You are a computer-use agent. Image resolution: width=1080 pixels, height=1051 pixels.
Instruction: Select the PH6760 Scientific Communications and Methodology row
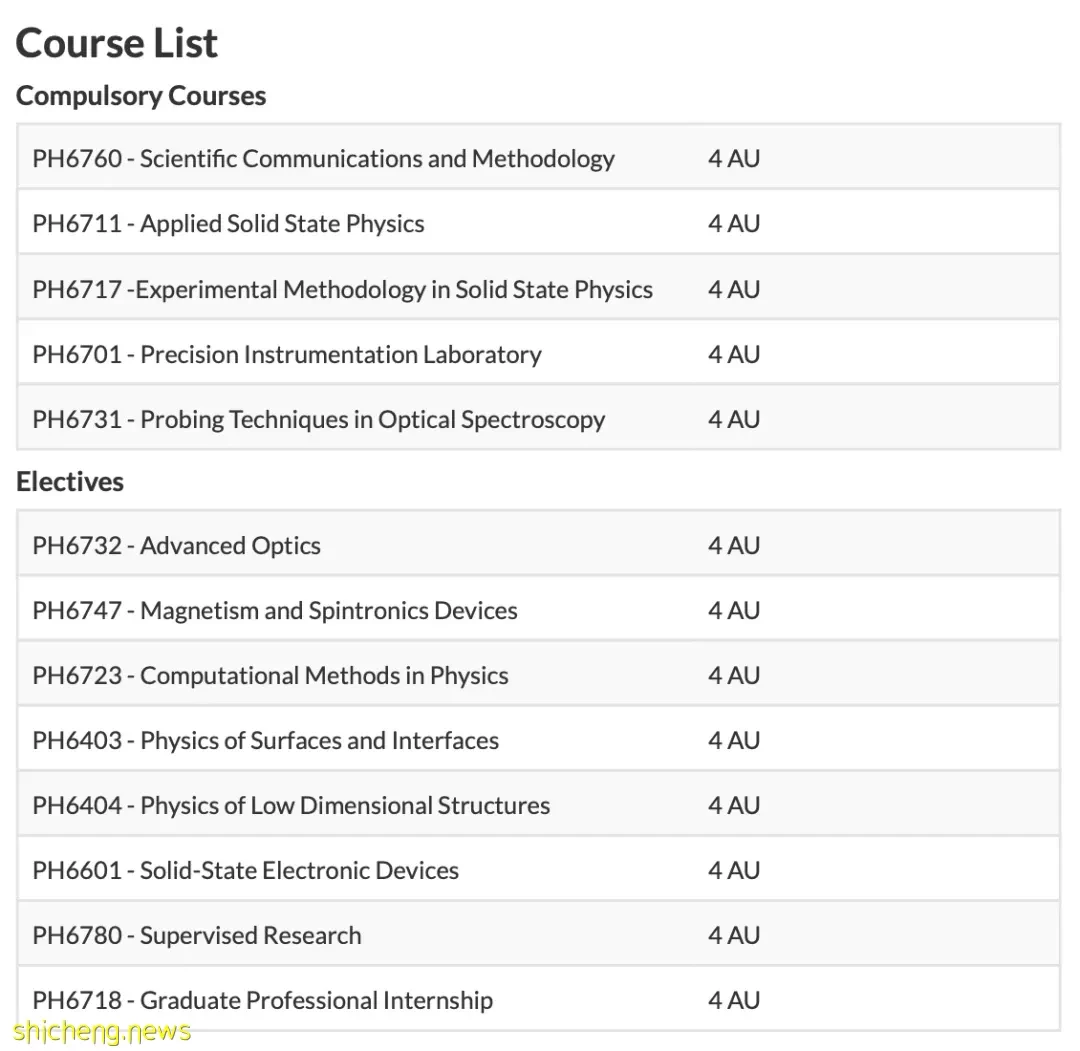click(x=539, y=158)
